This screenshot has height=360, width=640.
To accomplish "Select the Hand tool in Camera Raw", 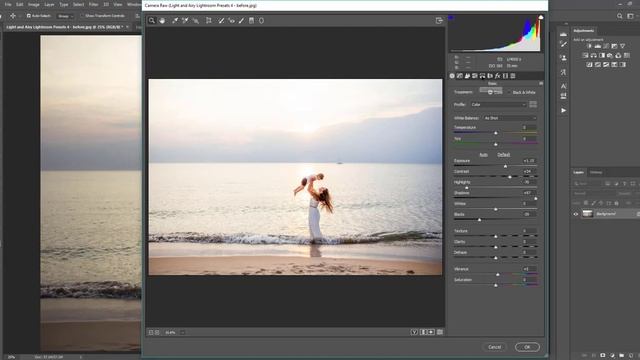I will click(162, 20).
